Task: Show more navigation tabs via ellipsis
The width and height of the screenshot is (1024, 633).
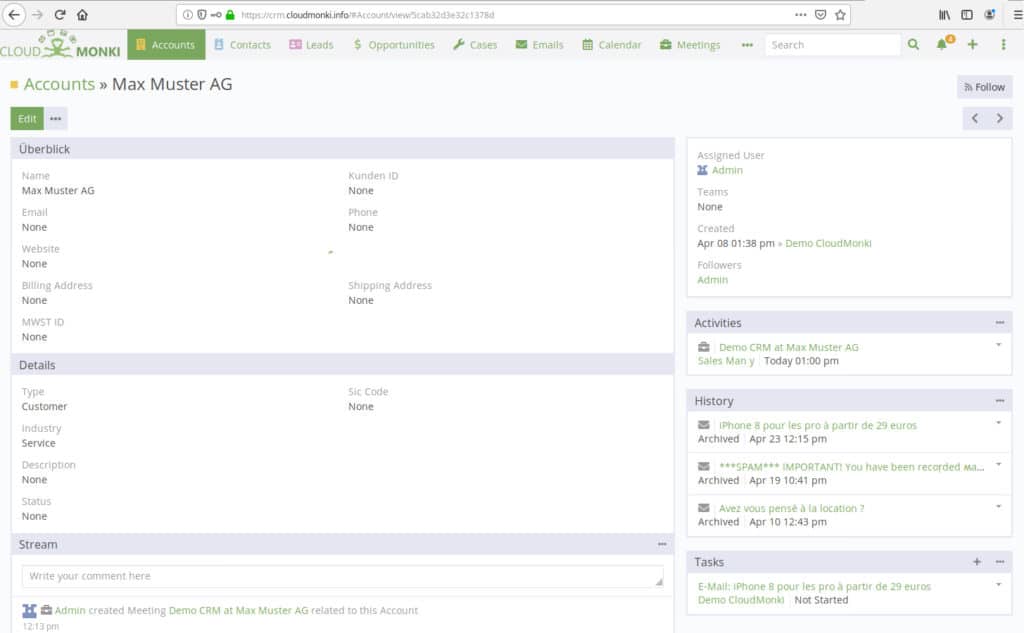Action: click(747, 45)
